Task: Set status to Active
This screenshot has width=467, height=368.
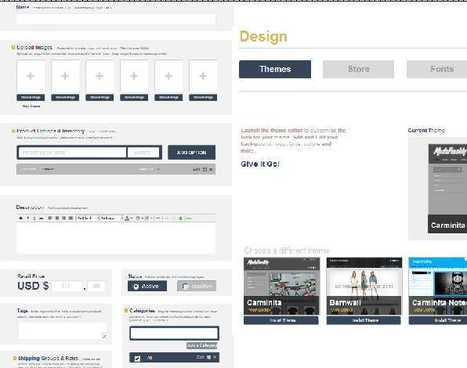Action: click(x=147, y=286)
